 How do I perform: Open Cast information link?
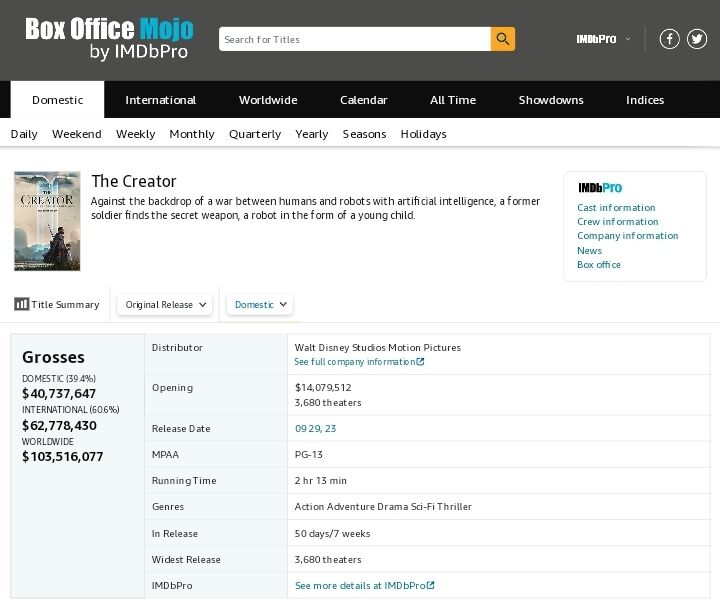pyautogui.click(x=616, y=208)
